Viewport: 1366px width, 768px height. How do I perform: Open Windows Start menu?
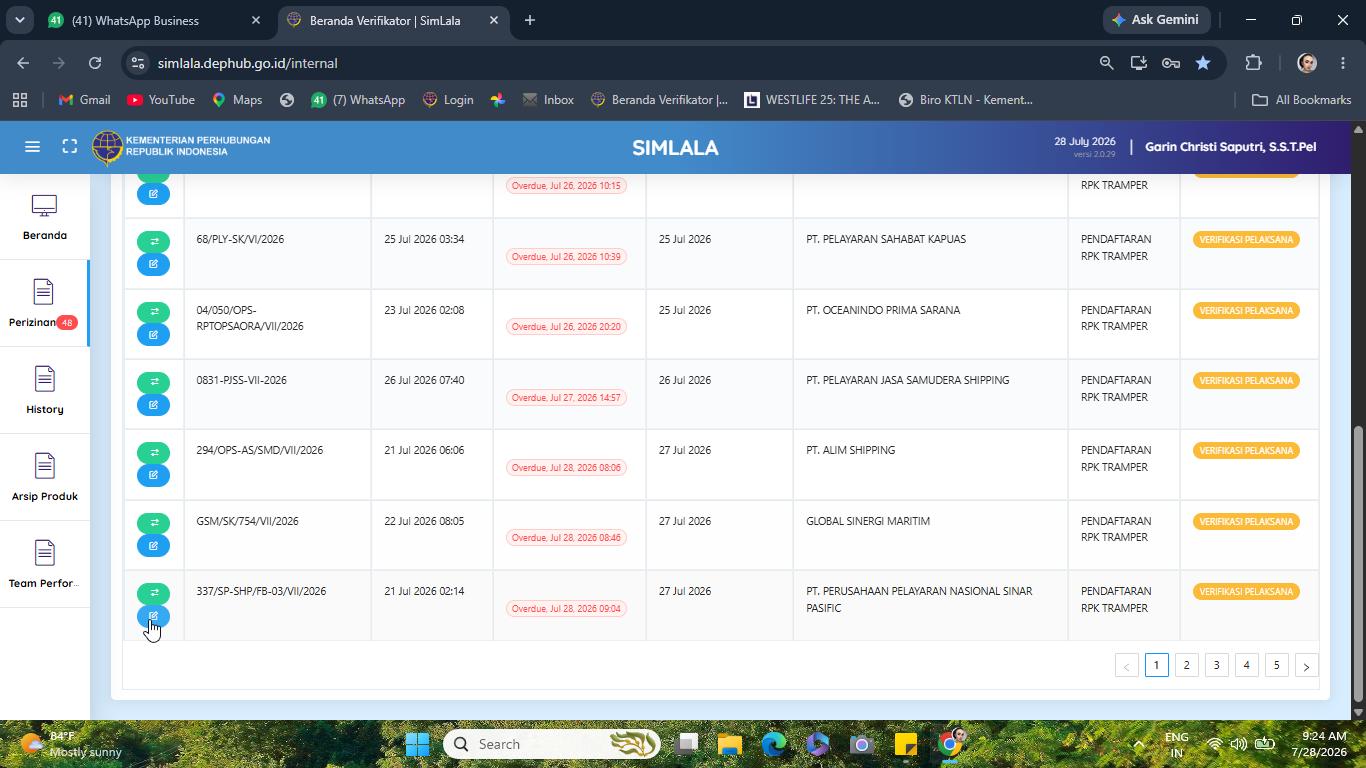[x=418, y=744]
